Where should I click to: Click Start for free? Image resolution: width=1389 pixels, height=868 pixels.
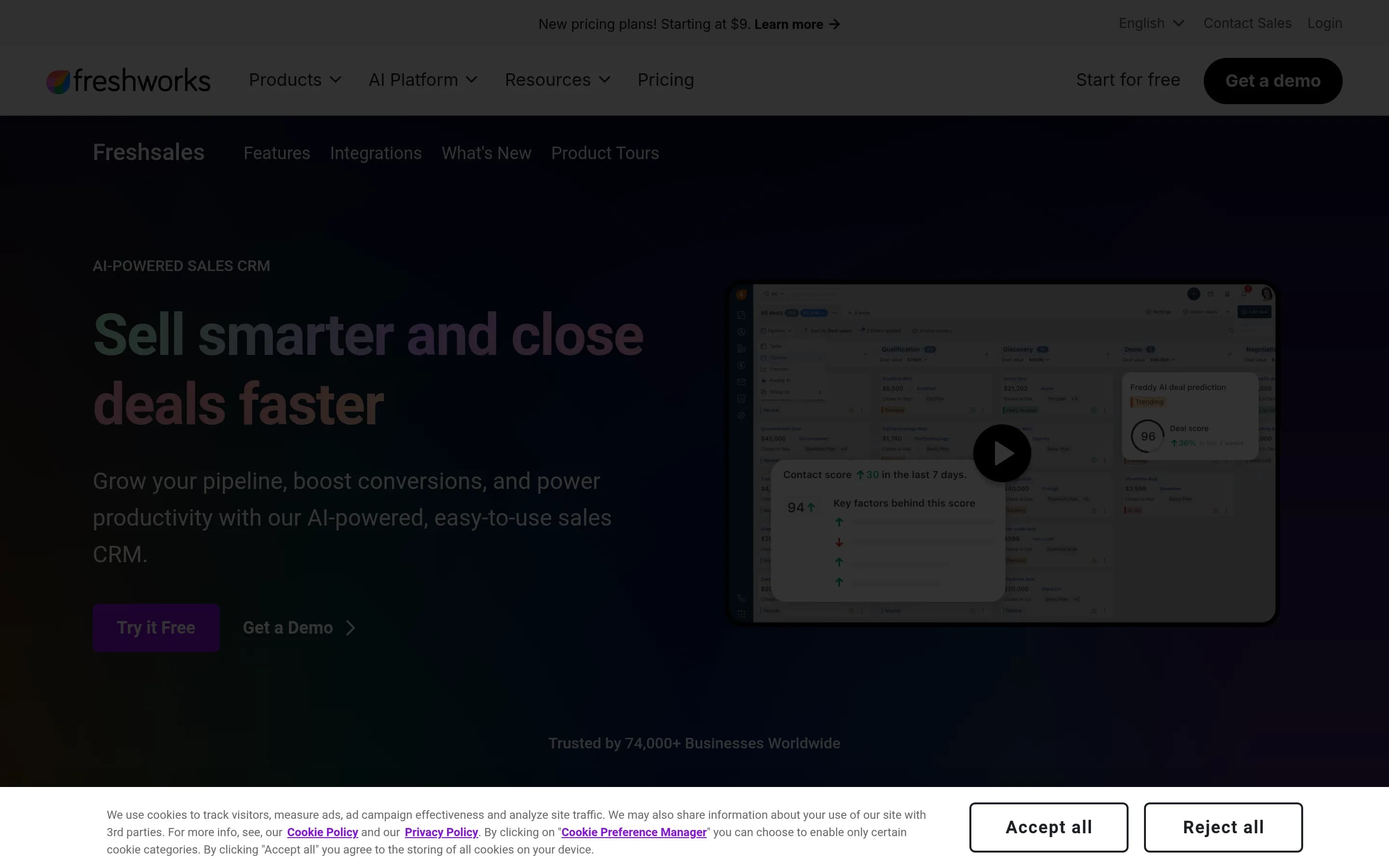click(x=1128, y=80)
